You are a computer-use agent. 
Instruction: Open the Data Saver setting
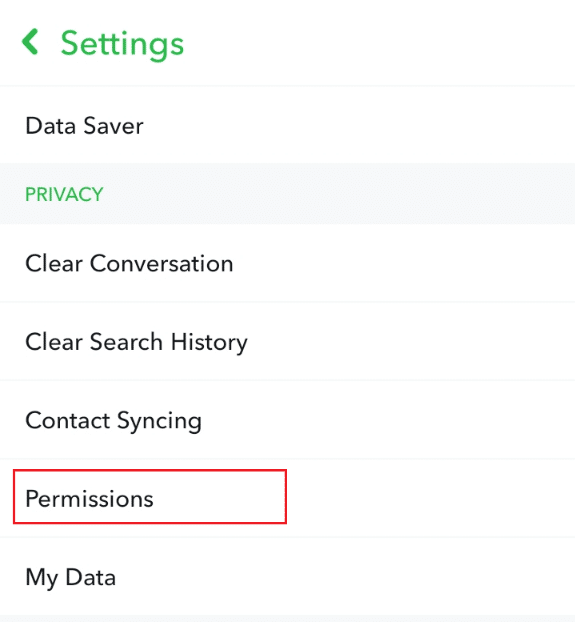288,125
